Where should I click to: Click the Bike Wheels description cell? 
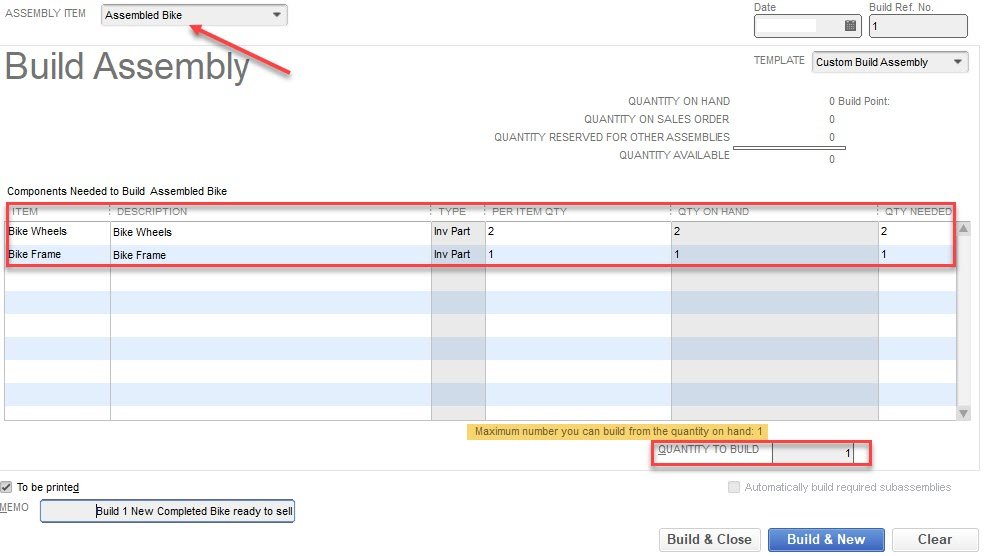tap(270, 232)
